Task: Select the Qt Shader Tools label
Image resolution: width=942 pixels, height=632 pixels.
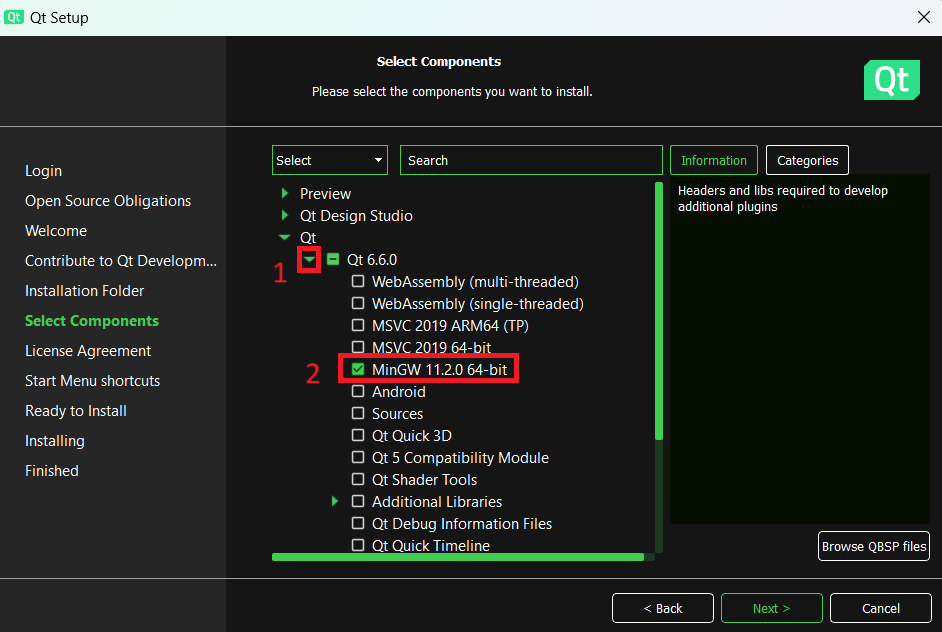Action: coord(424,479)
